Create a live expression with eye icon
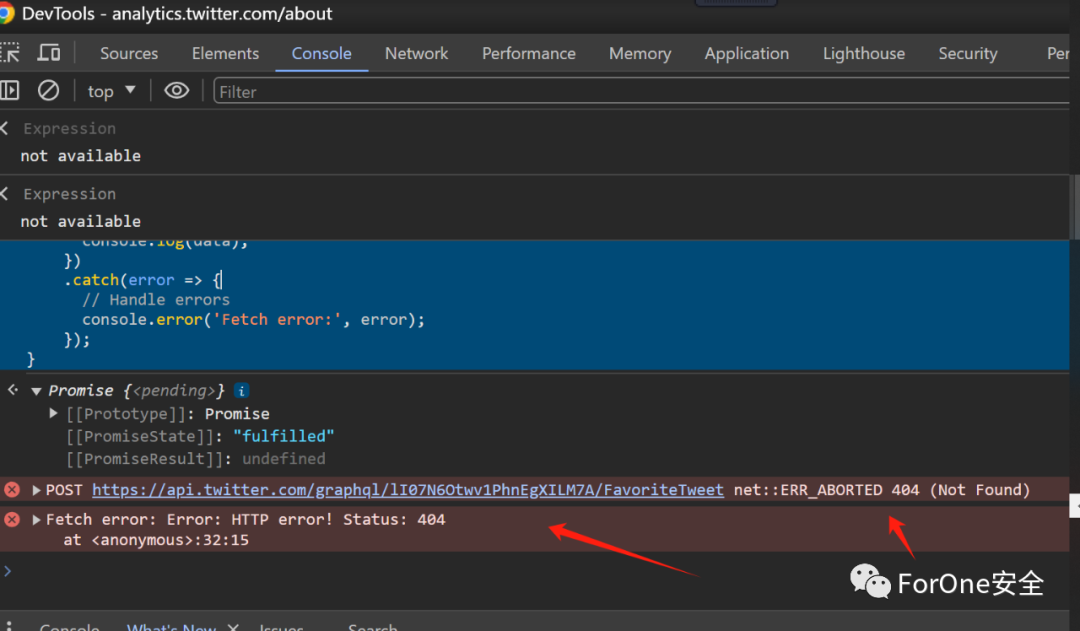1080x631 pixels. (176, 90)
